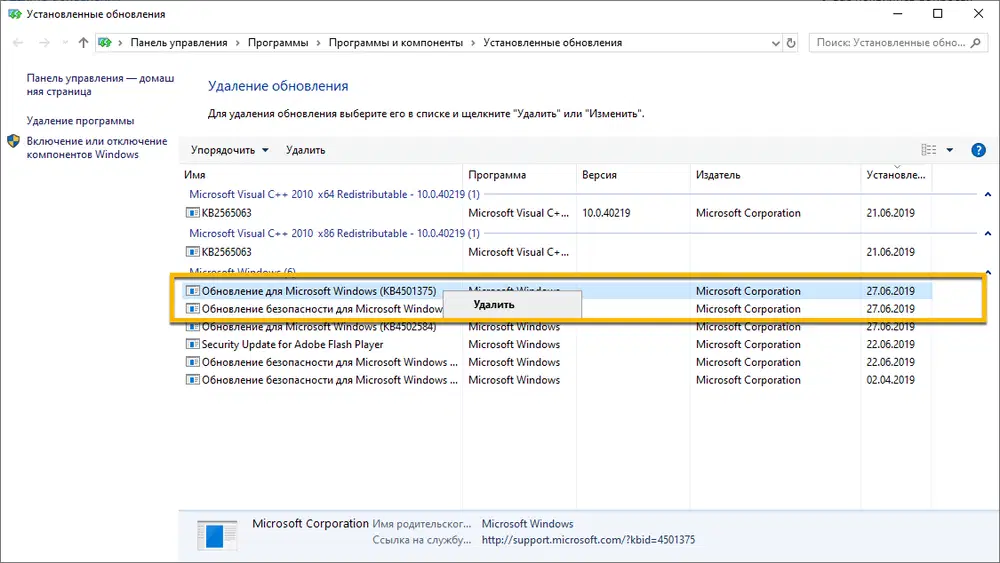The height and width of the screenshot is (563, 1000).
Task: Open the help question mark icon
Action: tap(978, 150)
